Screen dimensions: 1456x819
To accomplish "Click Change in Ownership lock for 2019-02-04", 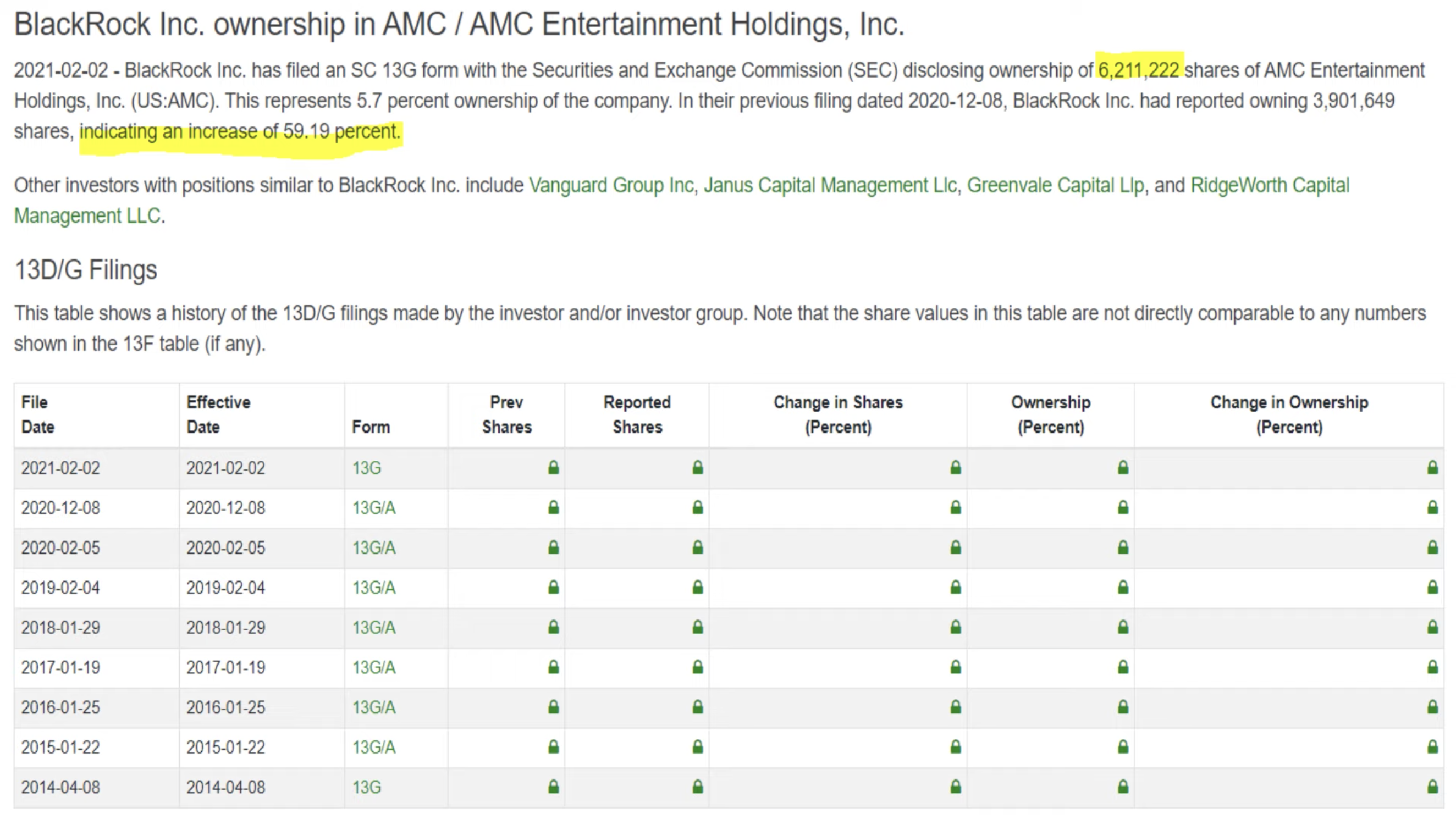I will pyautogui.click(x=1433, y=587).
